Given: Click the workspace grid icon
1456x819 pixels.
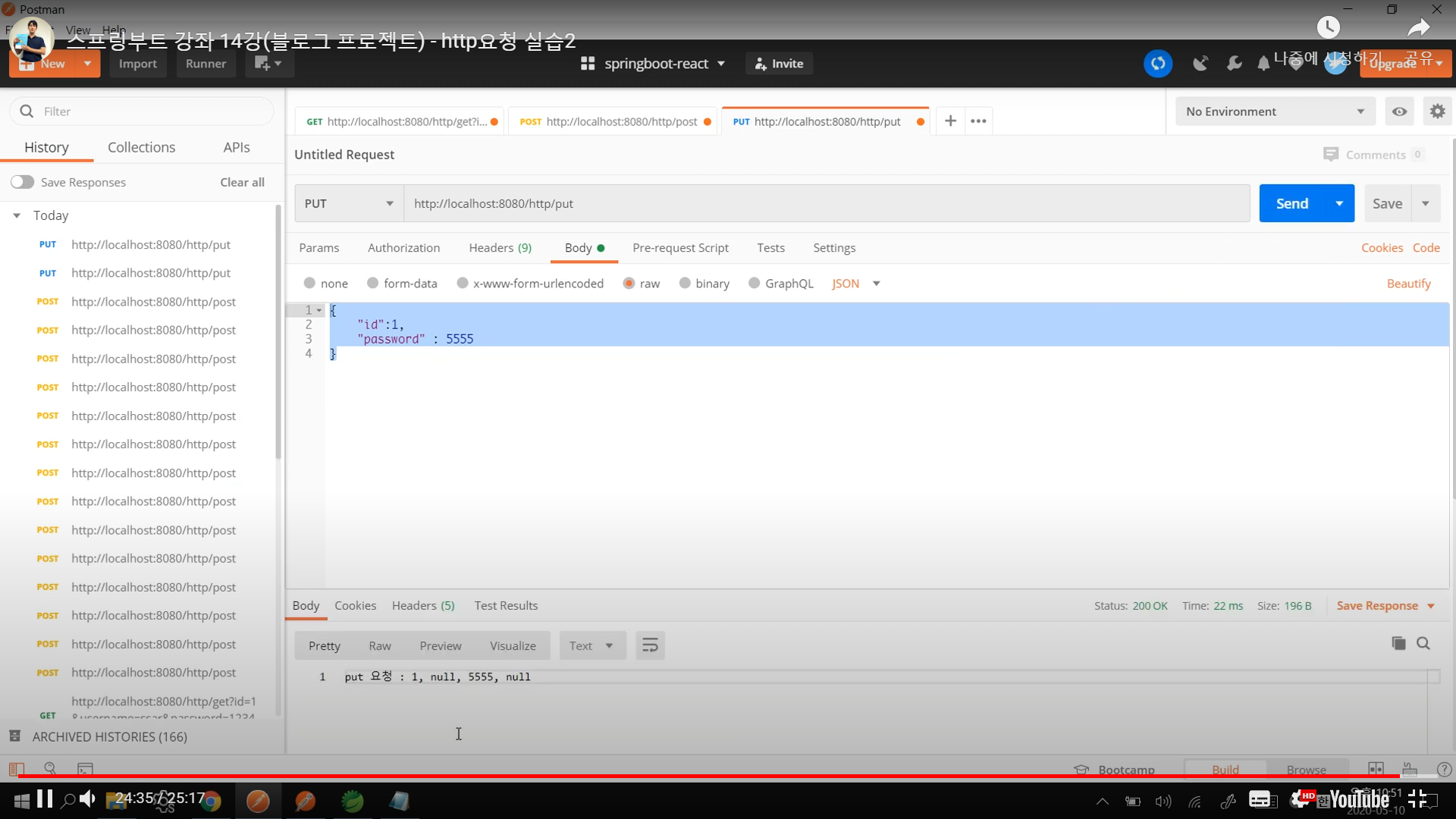Looking at the screenshot, I should 588,64.
